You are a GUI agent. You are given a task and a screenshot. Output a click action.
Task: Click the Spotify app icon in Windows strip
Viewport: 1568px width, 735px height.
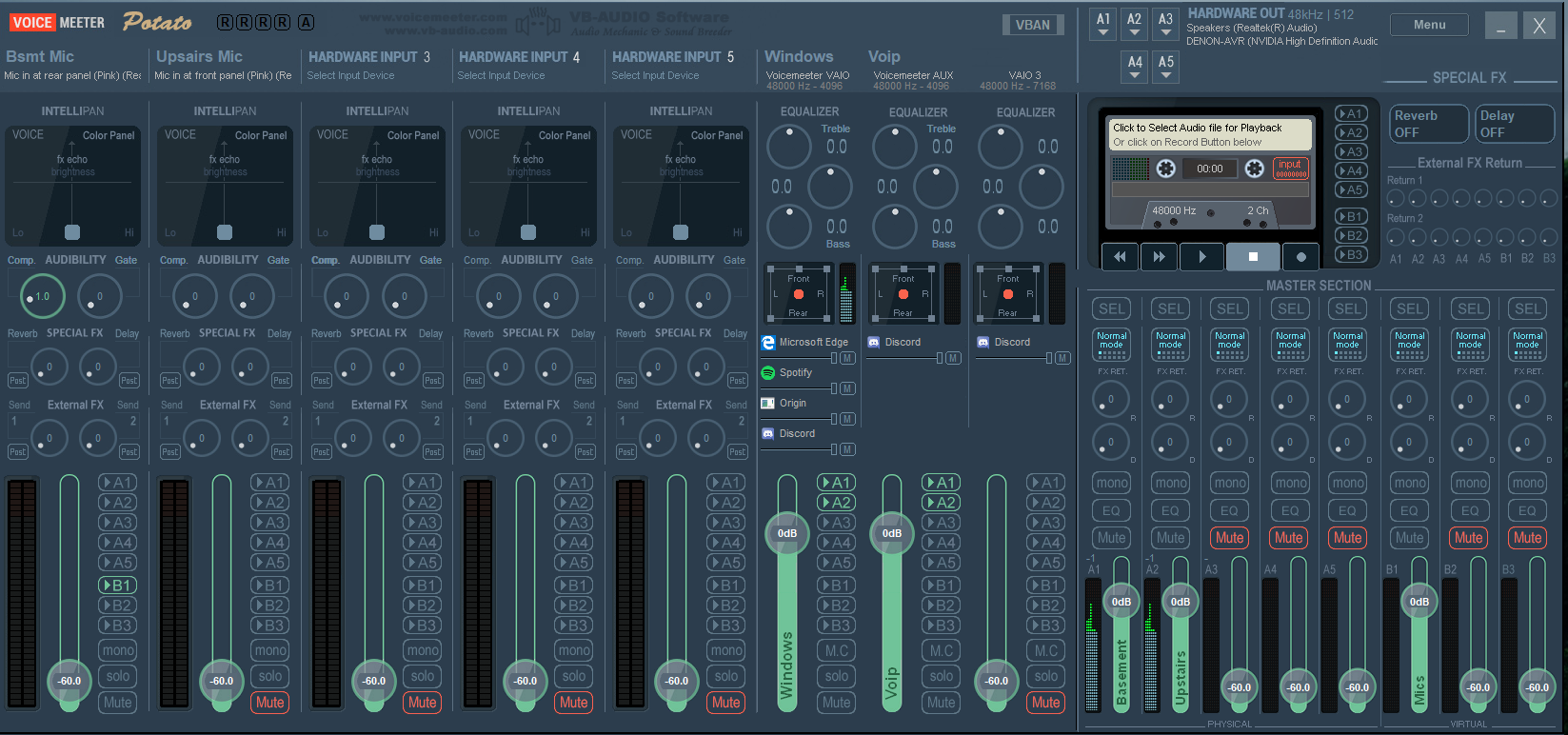(768, 372)
